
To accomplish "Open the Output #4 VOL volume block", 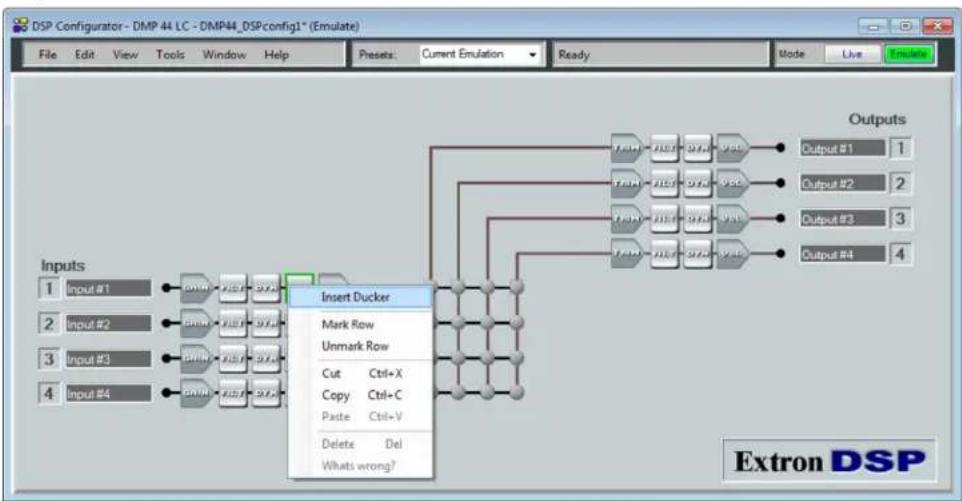I will [x=733, y=253].
